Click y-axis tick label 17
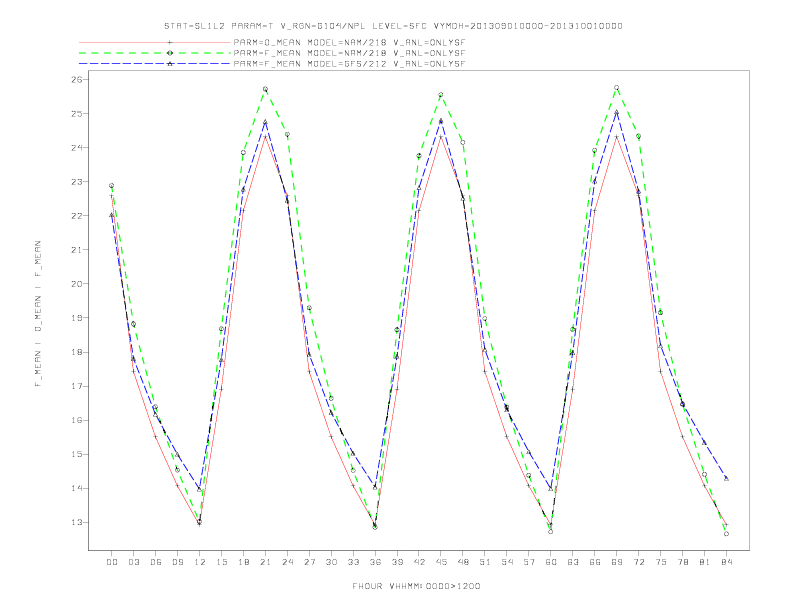Screen dimensions: 792x612 [77, 386]
